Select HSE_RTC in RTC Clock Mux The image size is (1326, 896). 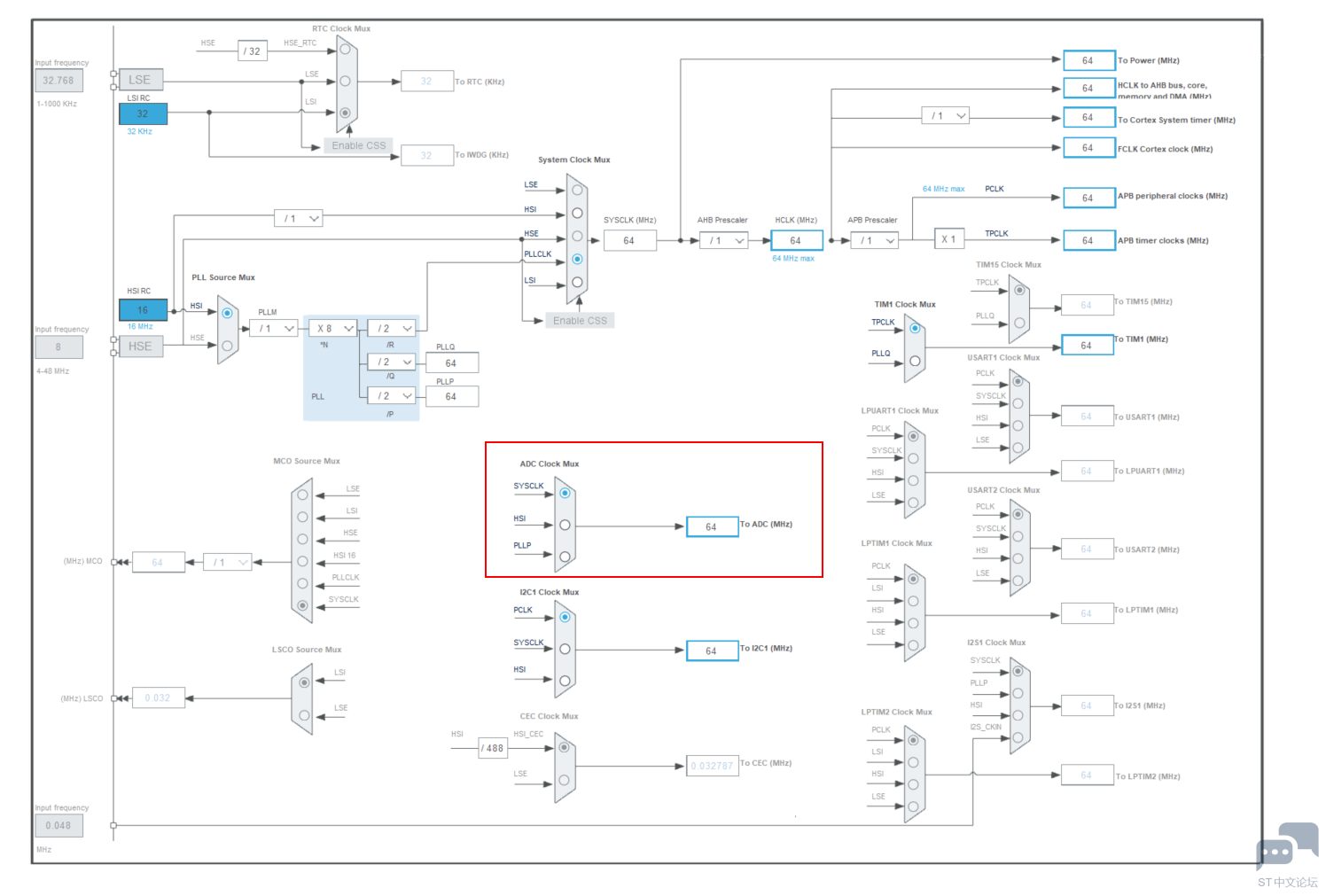[x=345, y=49]
